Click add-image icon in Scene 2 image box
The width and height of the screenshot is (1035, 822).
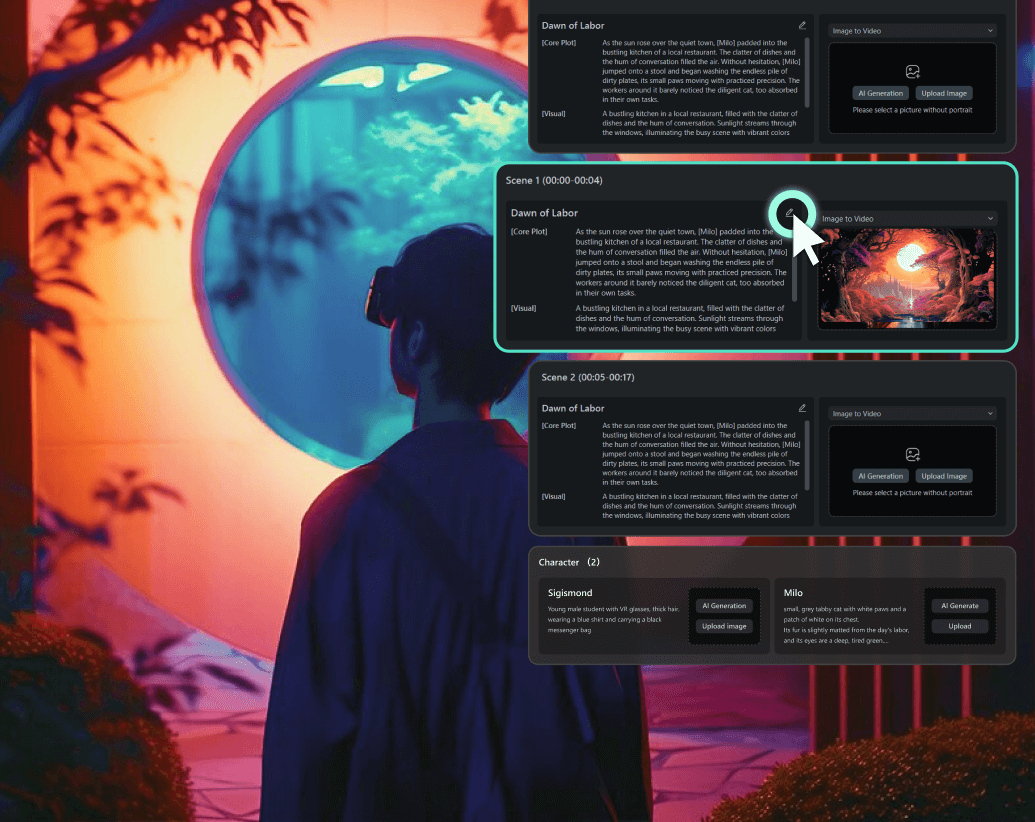click(x=912, y=454)
